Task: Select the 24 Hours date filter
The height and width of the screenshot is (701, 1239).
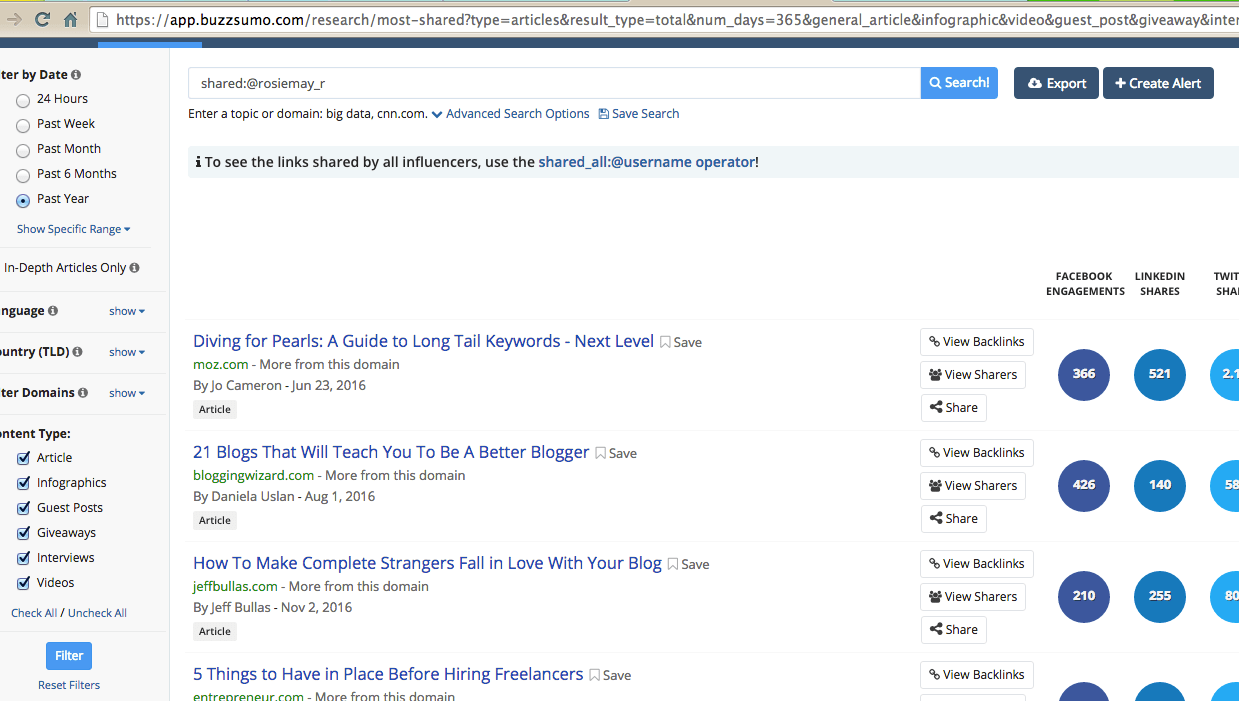Action: pyautogui.click(x=23, y=101)
